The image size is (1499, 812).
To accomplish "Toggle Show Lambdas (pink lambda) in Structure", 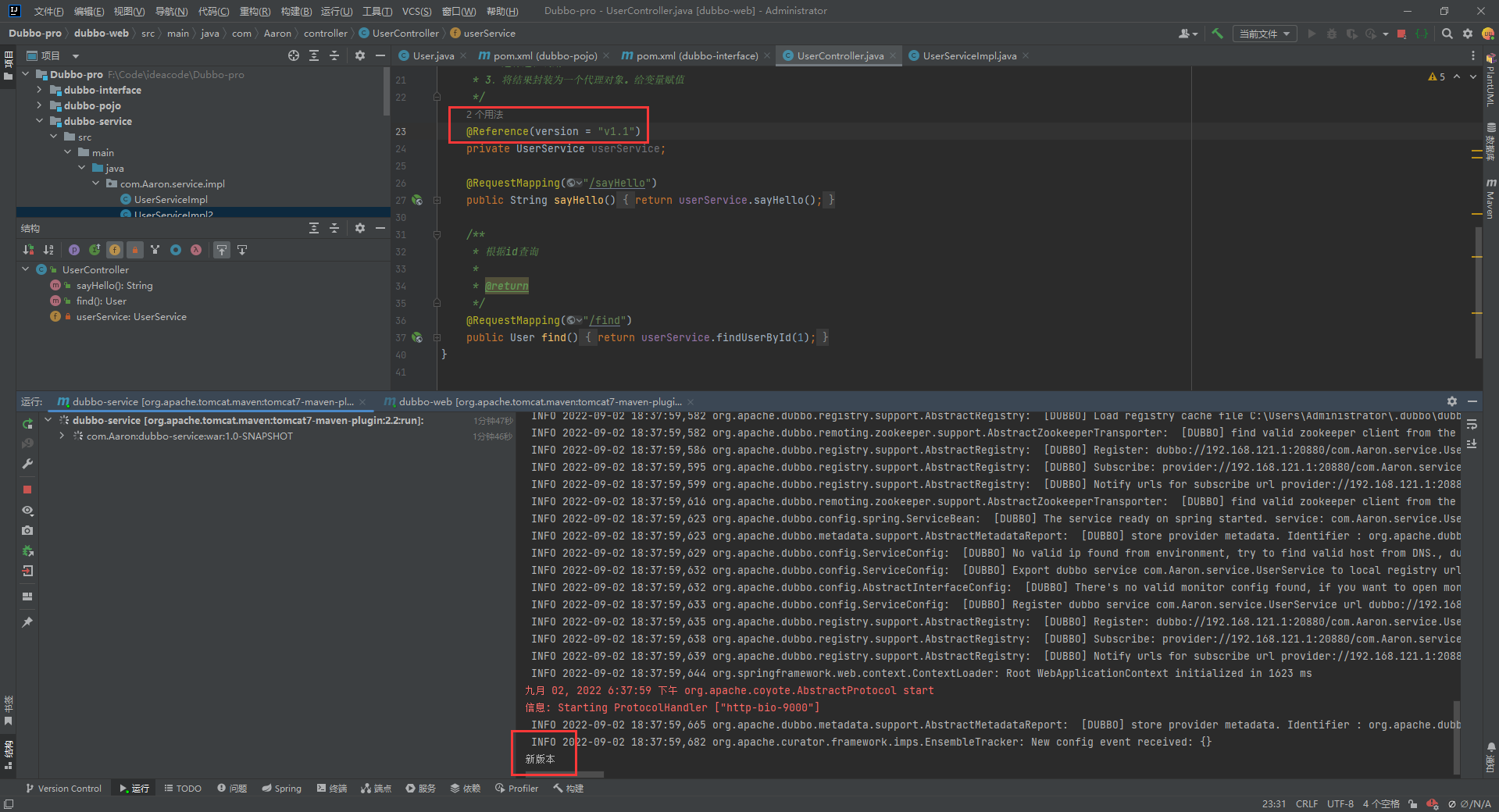I will click(196, 250).
